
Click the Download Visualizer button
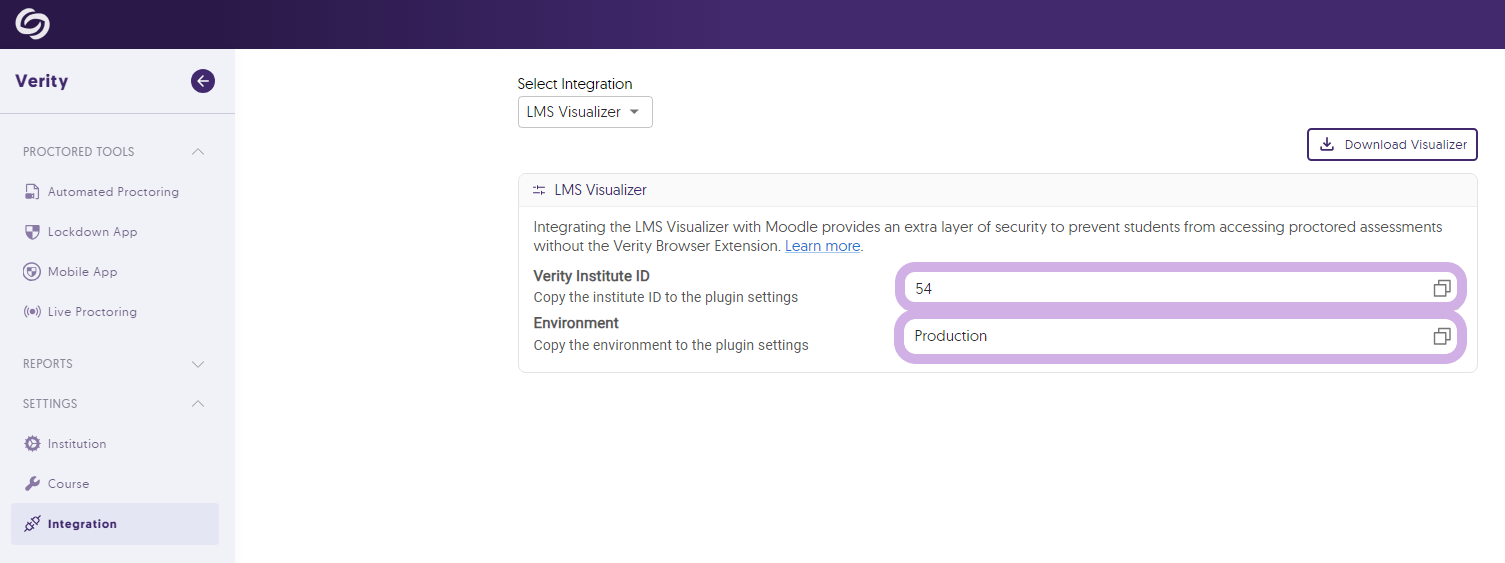[x=1392, y=145]
